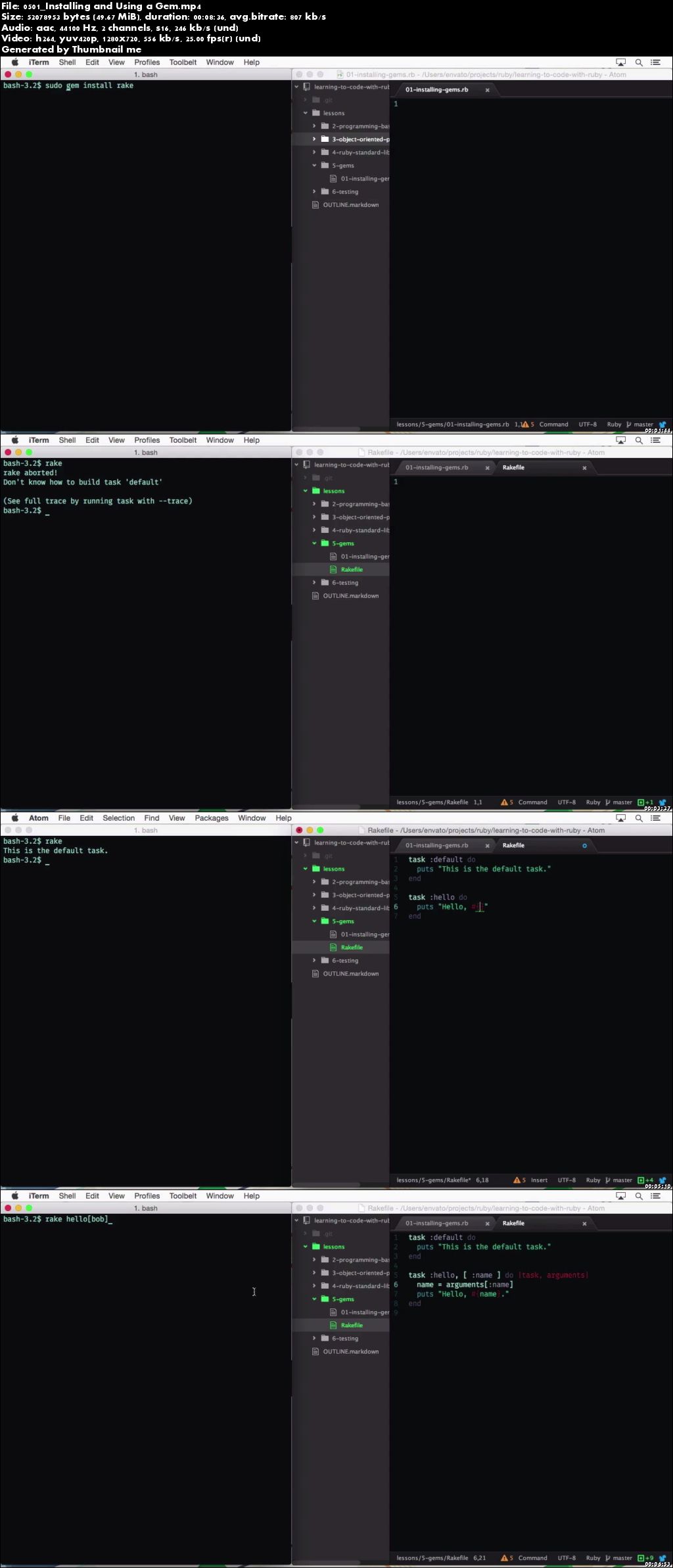
Task: Open Notification Center icon in Atom menu bar frame
Action: coord(655,818)
